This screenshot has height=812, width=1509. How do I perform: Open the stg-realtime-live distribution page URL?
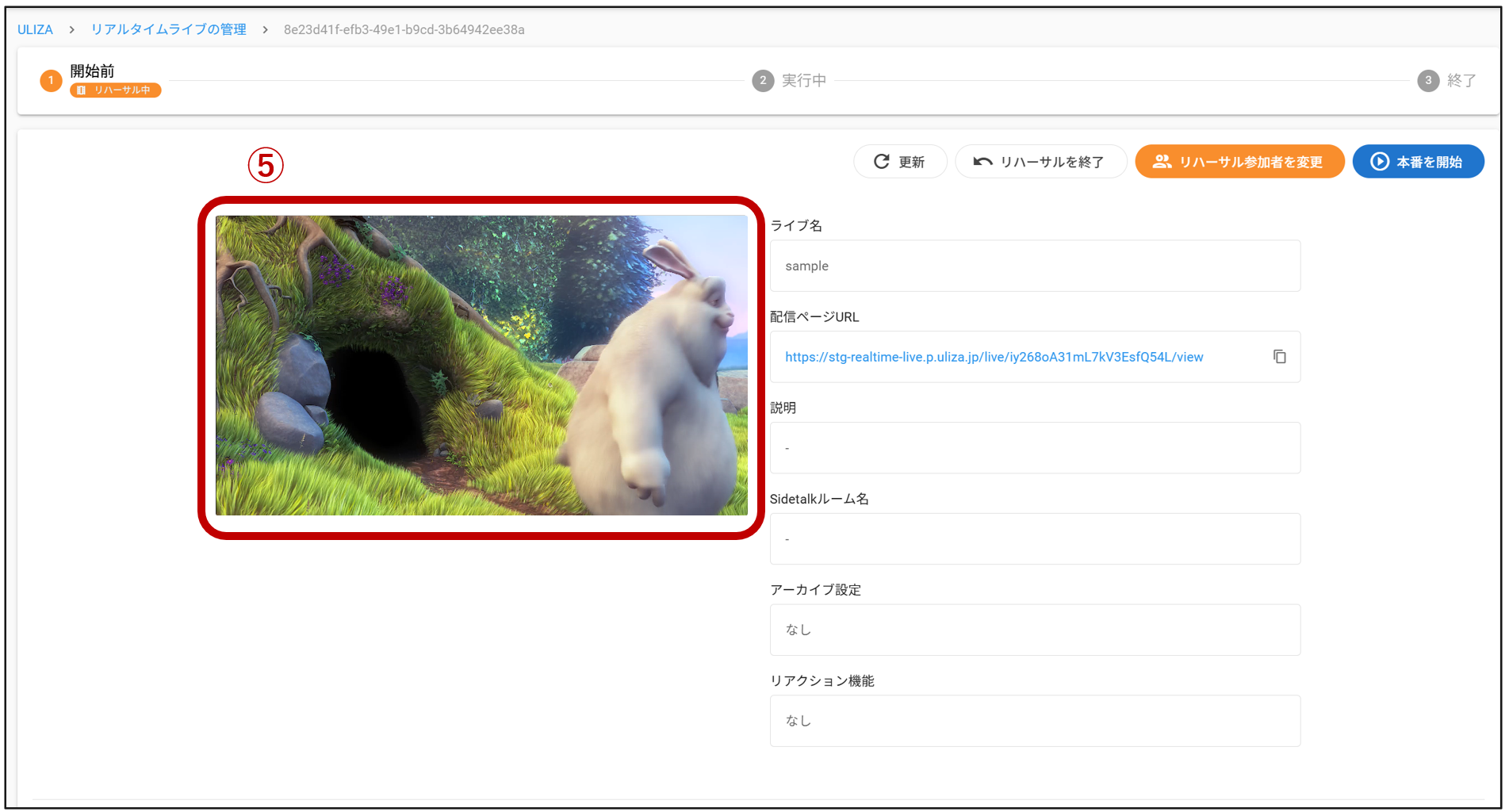pyautogui.click(x=994, y=357)
